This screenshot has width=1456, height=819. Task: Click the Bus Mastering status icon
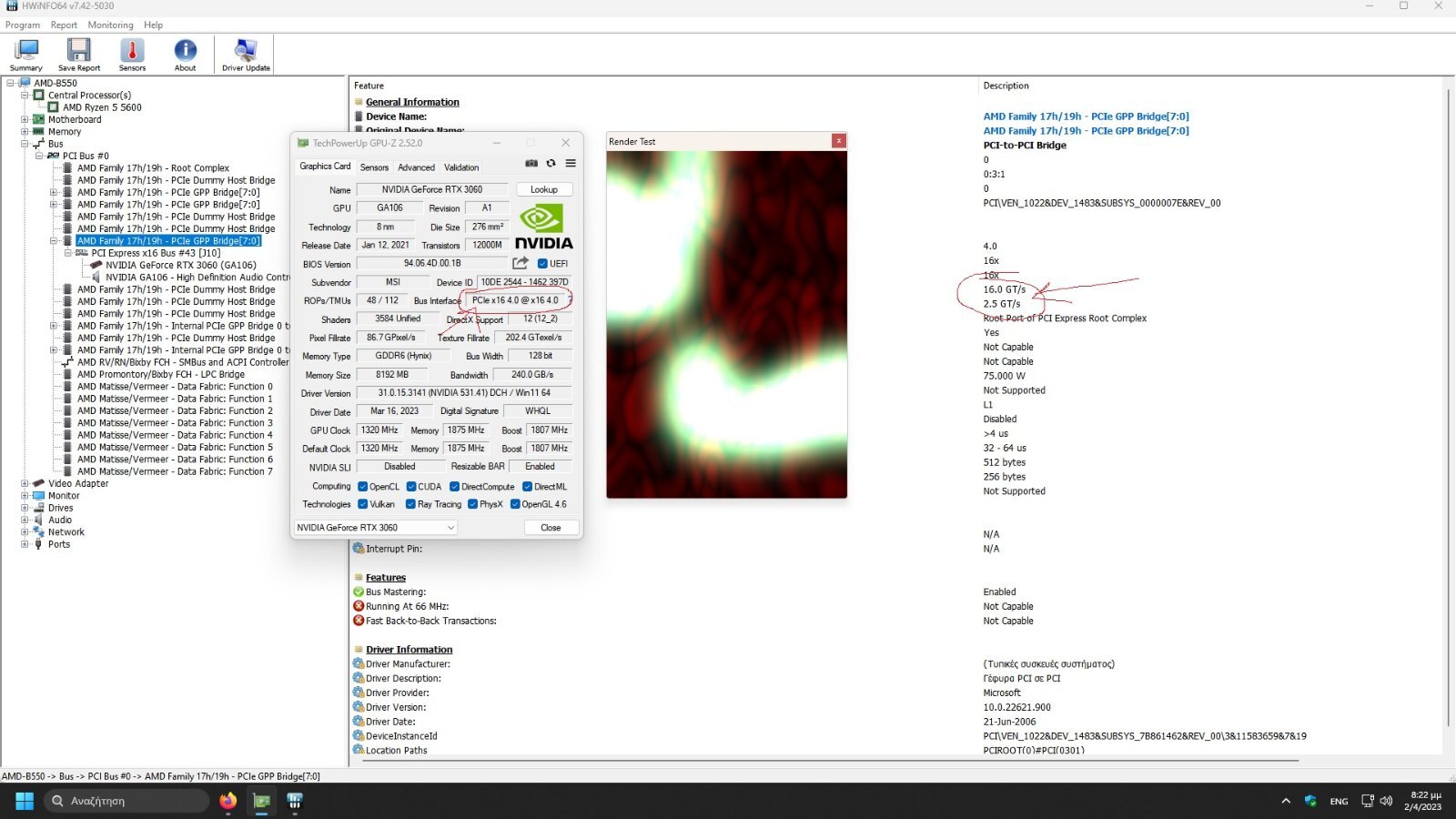(x=359, y=591)
